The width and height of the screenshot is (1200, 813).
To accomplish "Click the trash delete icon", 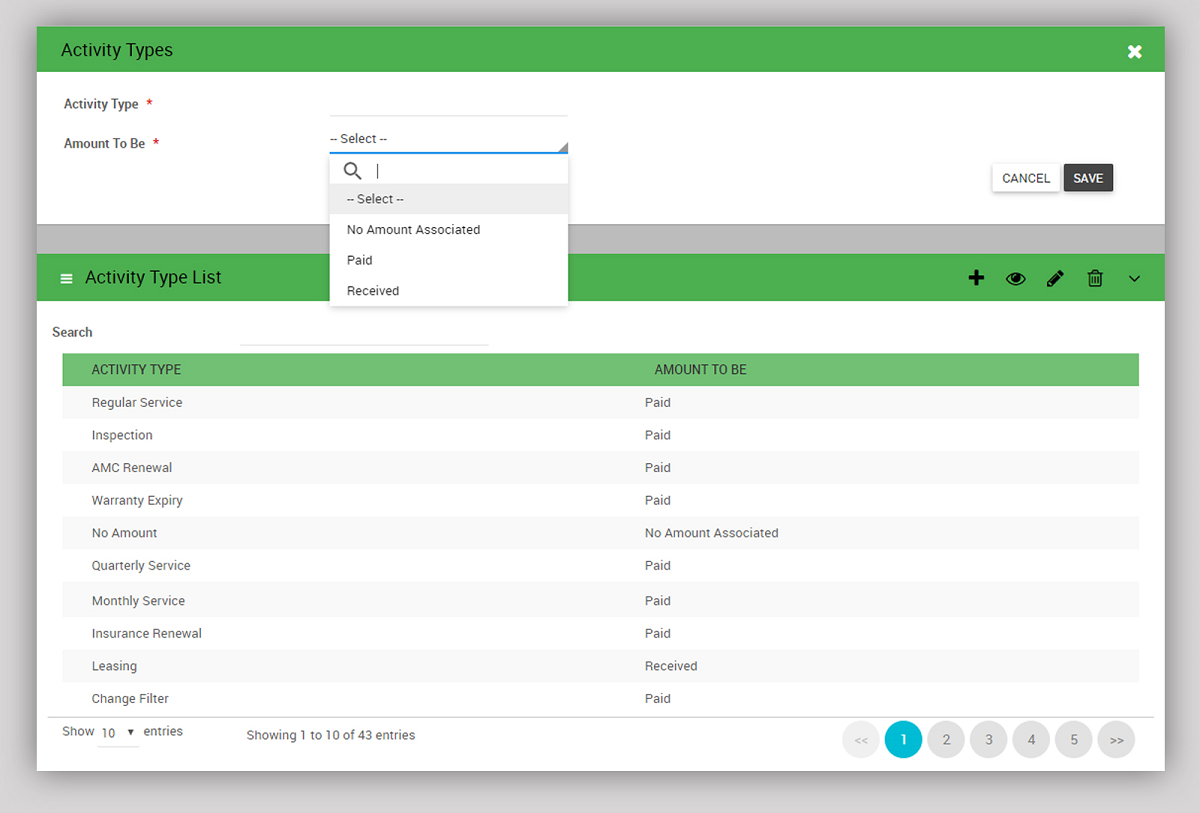I will (x=1095, y=278).
